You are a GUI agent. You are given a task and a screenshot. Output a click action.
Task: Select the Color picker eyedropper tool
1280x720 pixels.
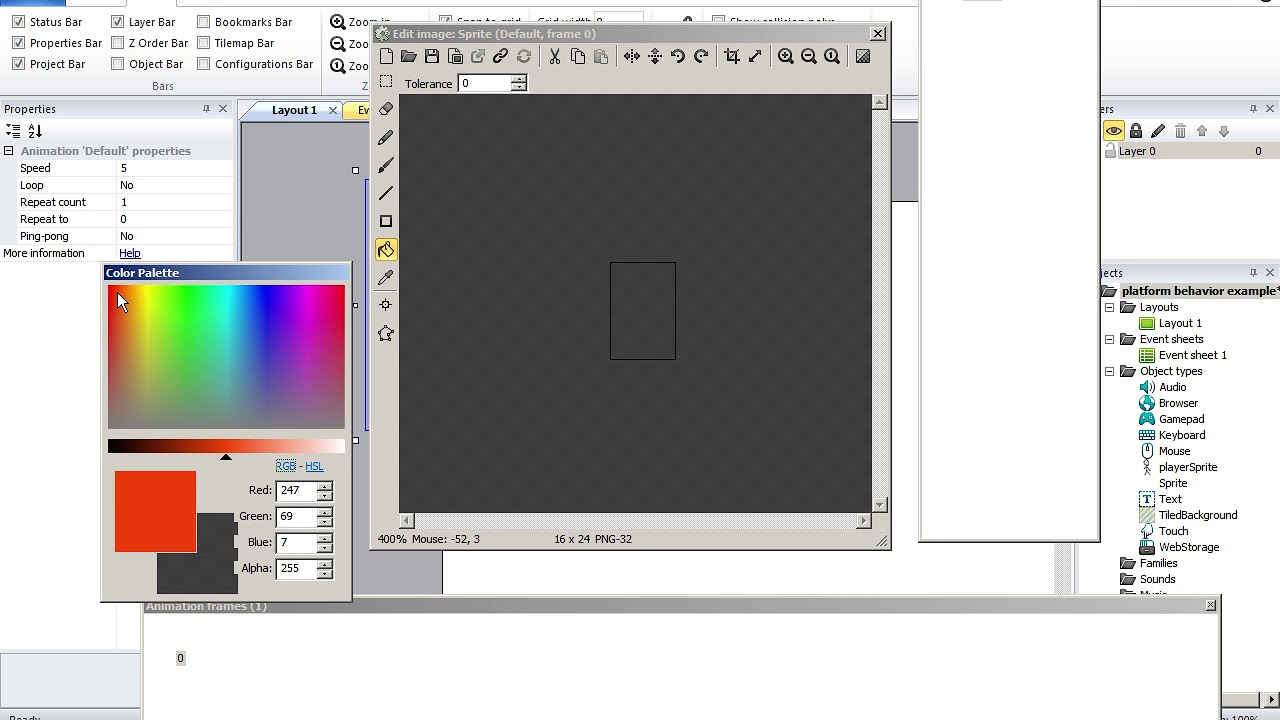386,277
